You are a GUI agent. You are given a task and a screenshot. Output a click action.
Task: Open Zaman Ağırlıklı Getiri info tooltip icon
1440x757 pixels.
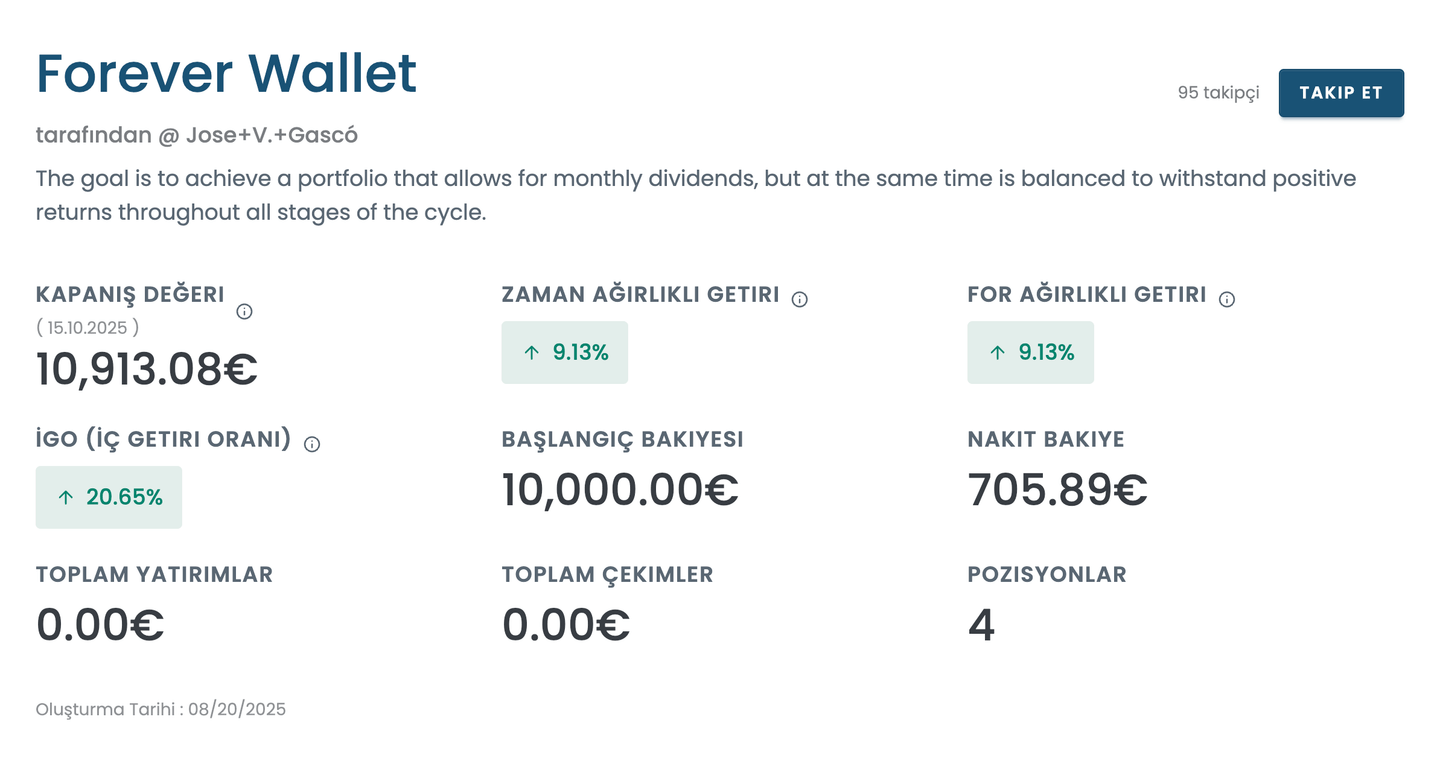(799, 299)
